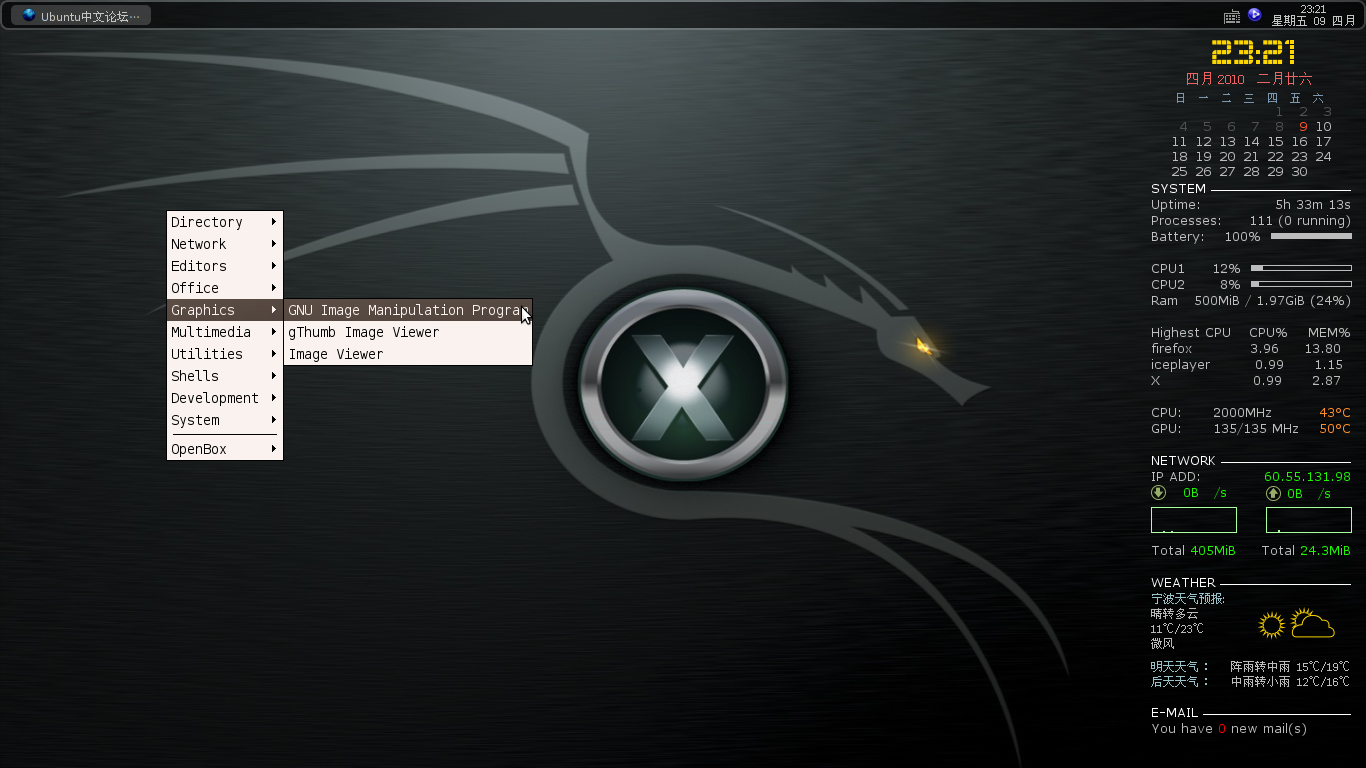Click the sun weather icon

[1271, 626]
